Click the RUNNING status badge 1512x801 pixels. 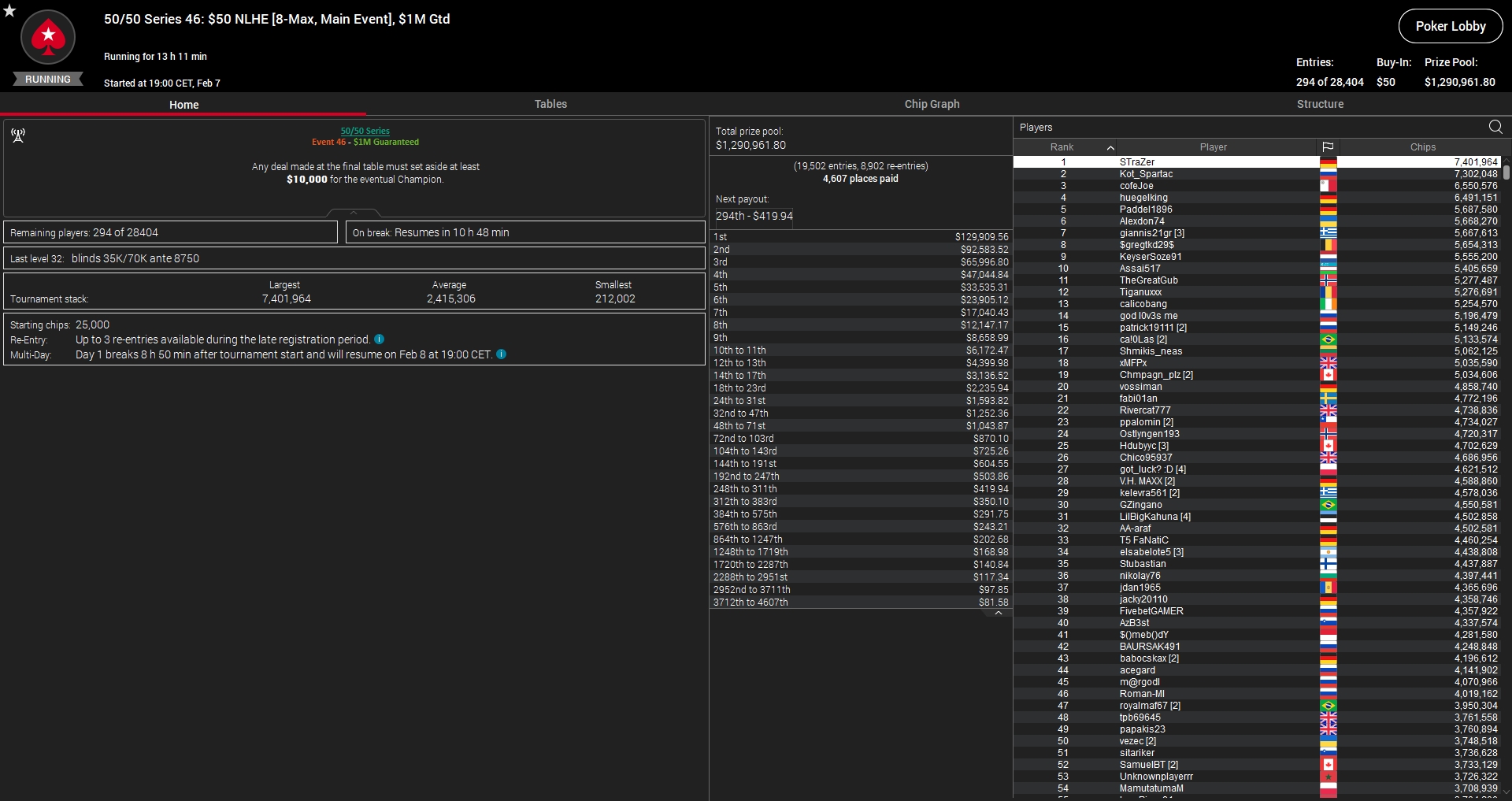click(x=48, y=80)
